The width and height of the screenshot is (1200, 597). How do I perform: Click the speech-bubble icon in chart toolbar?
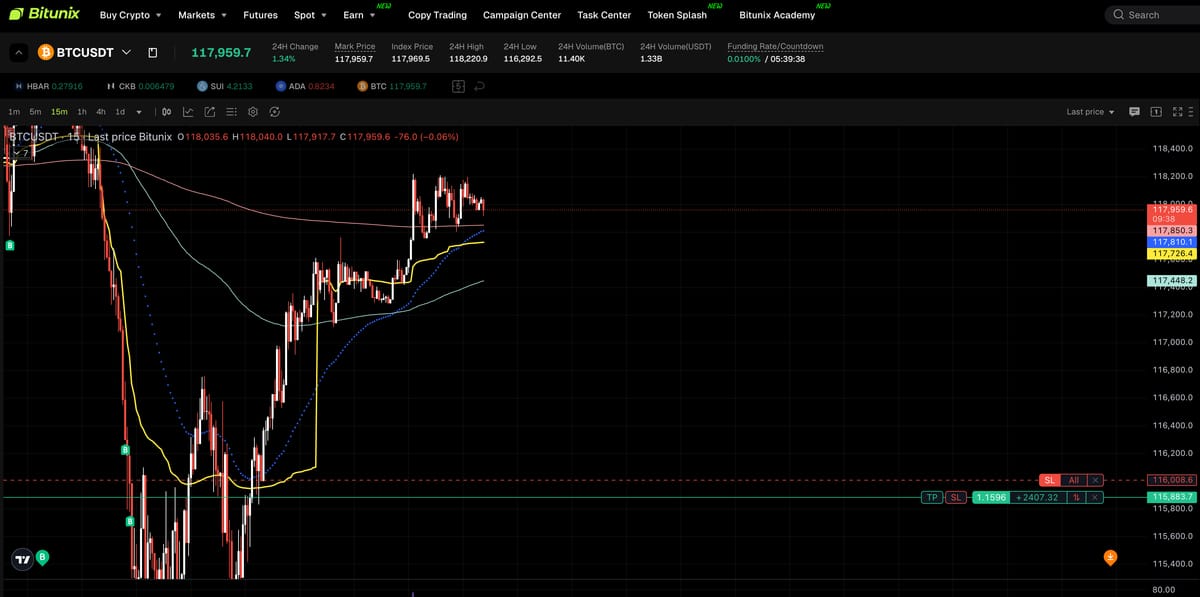[1134, 112]
